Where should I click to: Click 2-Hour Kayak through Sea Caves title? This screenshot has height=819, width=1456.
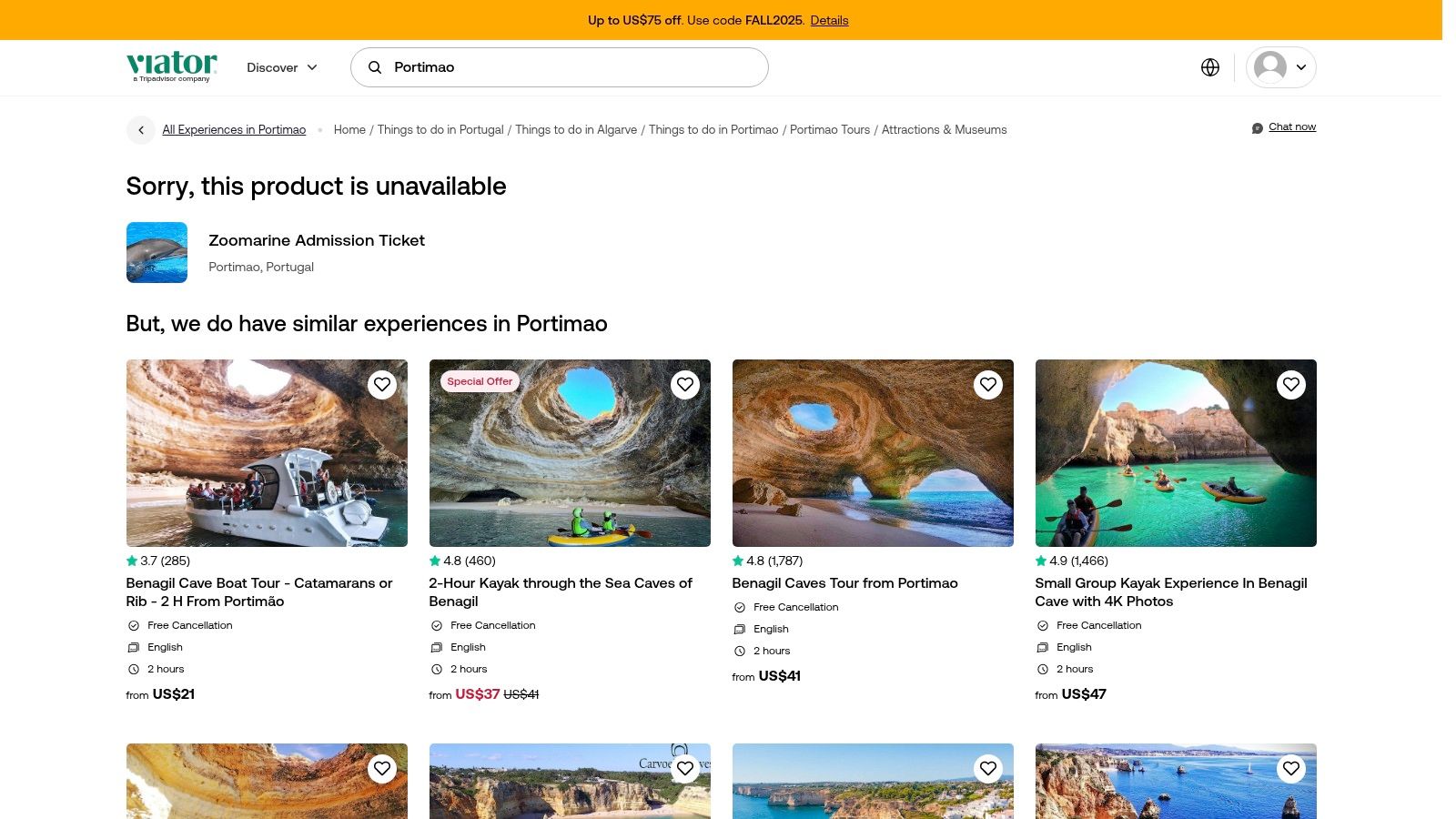(x=561, y=592)
